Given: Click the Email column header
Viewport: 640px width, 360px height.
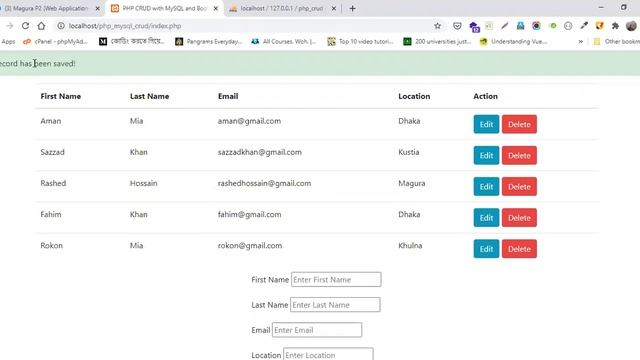Looking at the screenshot, I should [228, 96].
